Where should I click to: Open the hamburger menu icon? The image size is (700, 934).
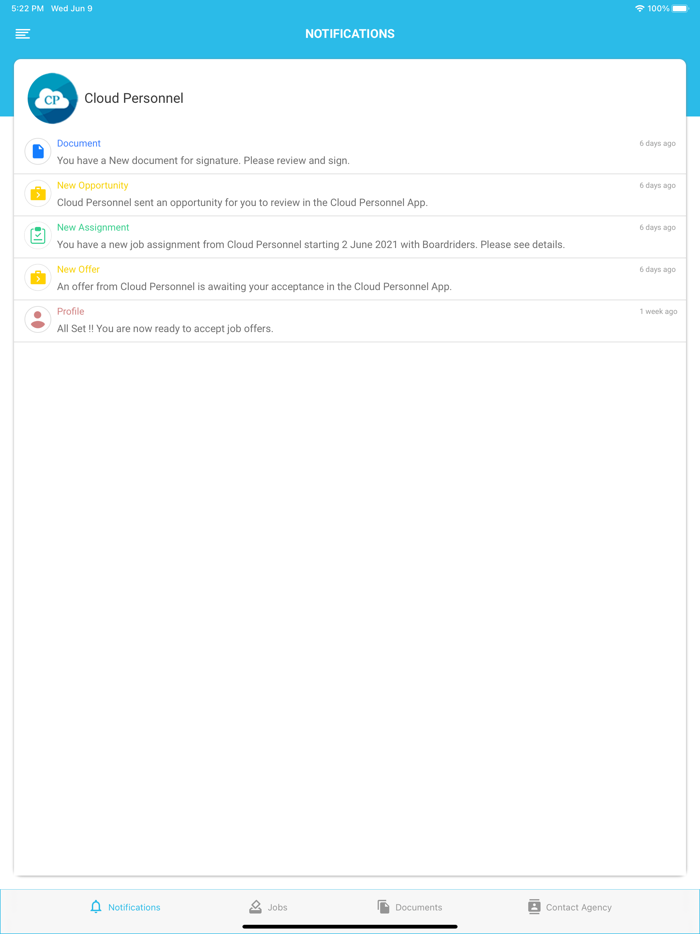click(x=23, y=34)
